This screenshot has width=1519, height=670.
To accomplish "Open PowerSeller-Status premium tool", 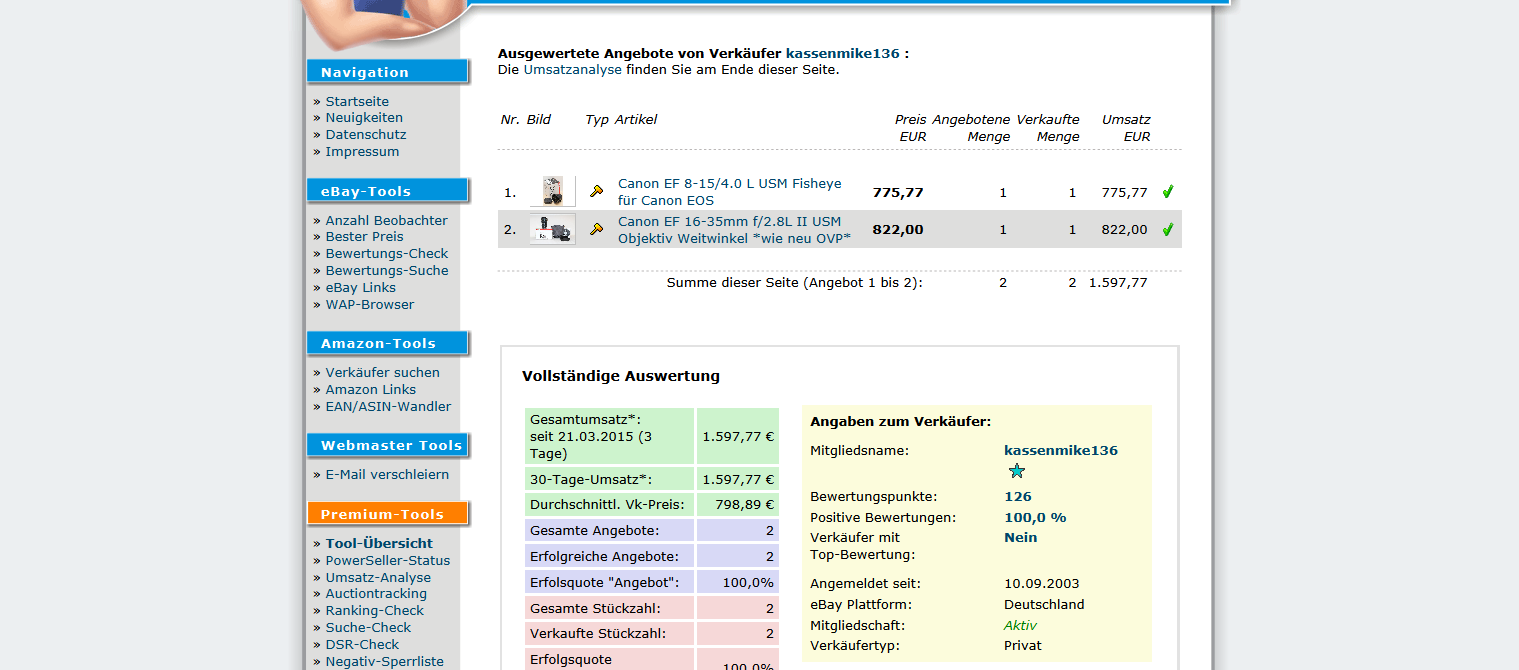I will (387, 561).
